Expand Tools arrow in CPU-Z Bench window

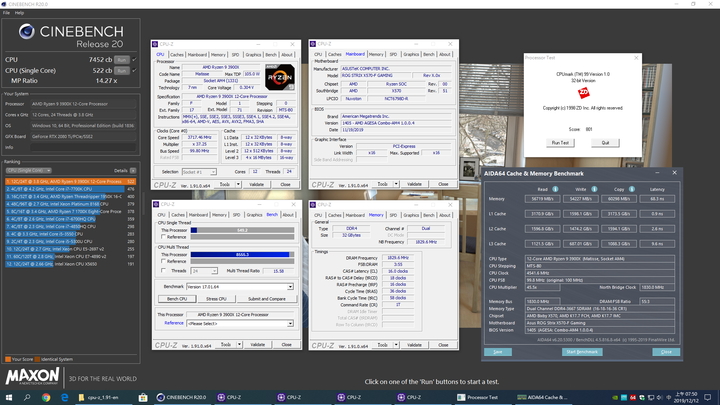coord(239,344)
